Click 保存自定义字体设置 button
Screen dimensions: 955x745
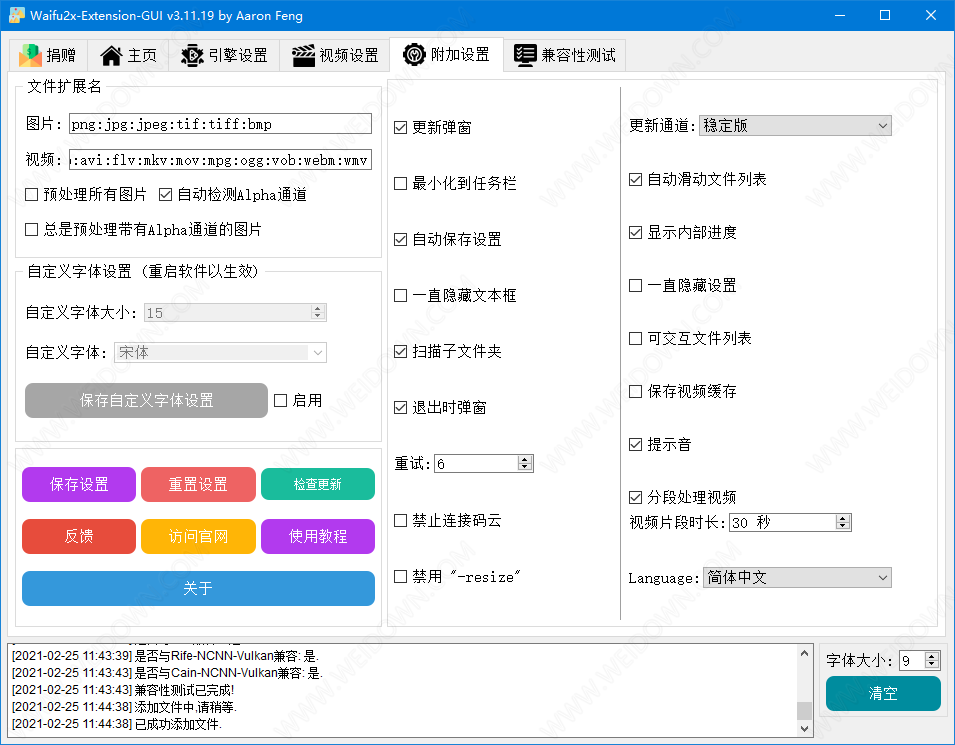pyautogui.click(x=146, y=400)
